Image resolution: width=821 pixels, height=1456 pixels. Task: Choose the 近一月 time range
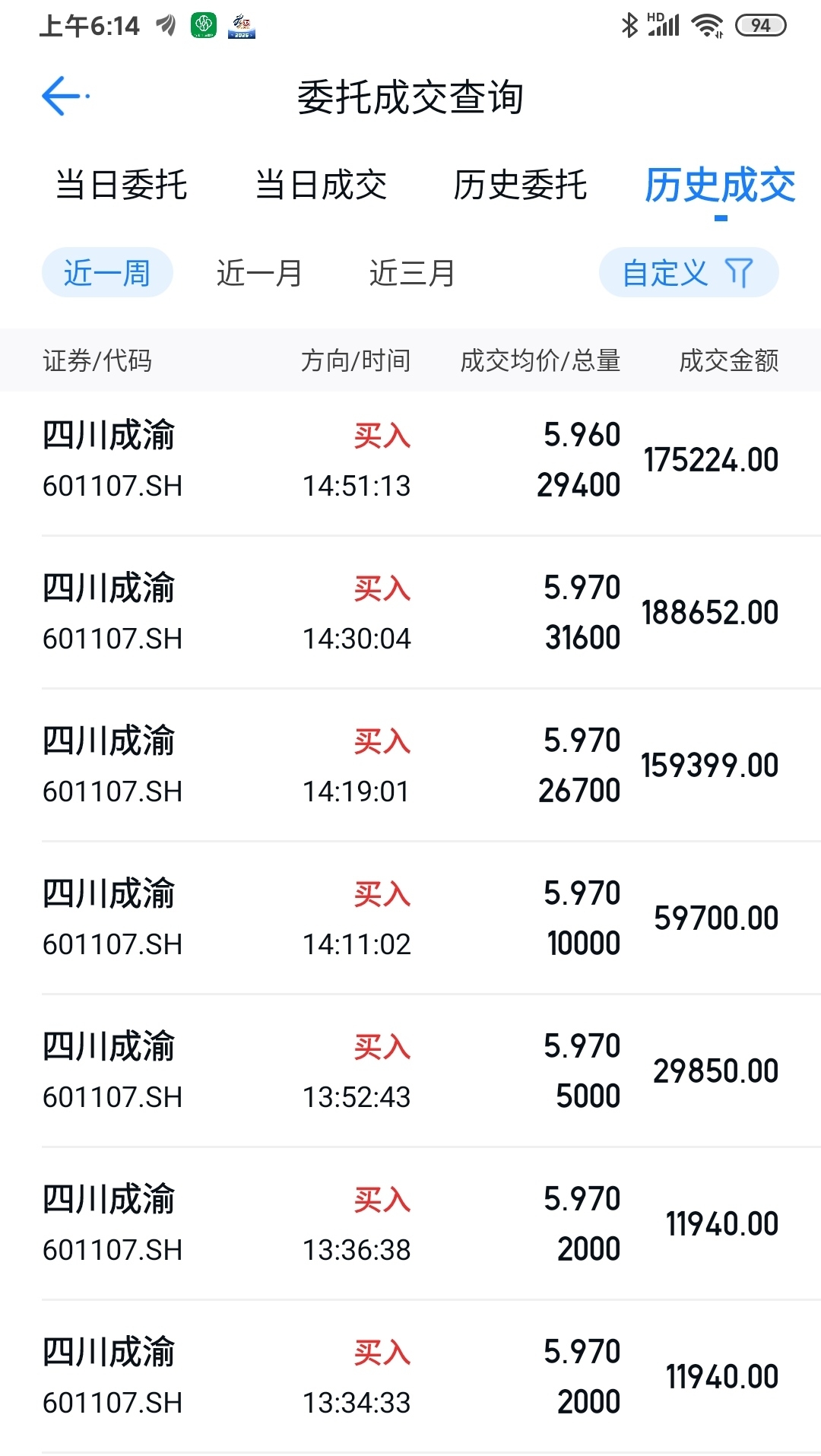[259, 272]
